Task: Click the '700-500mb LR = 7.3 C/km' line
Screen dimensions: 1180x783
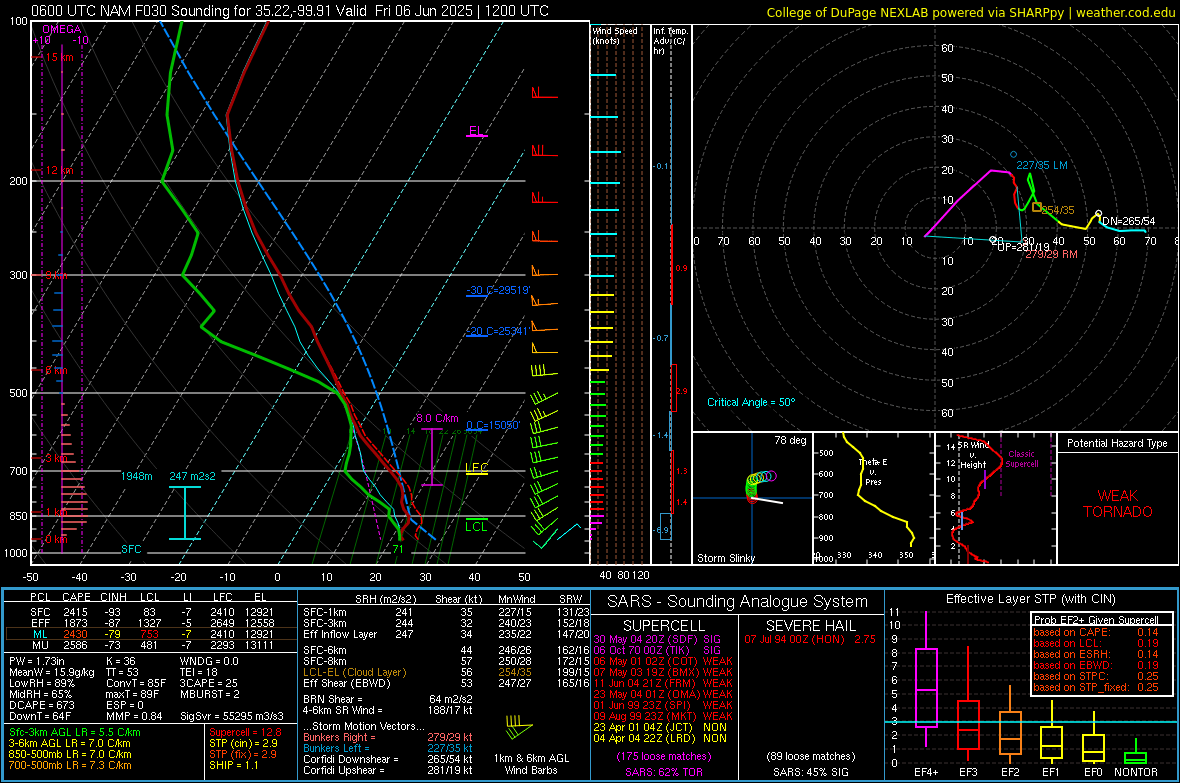Action: 69,765
